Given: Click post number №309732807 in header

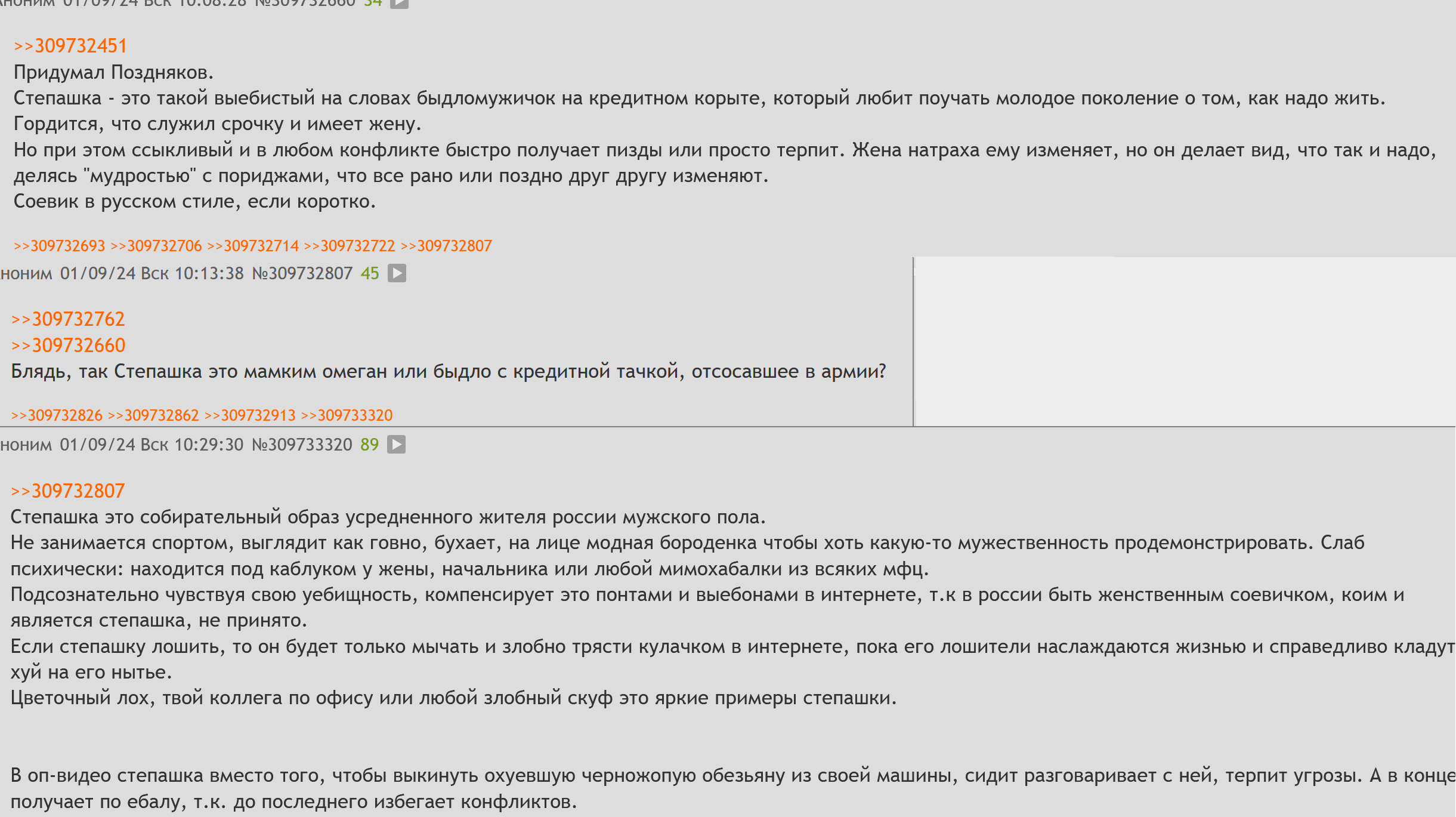Looking at the screenshot, I should 302,273.
